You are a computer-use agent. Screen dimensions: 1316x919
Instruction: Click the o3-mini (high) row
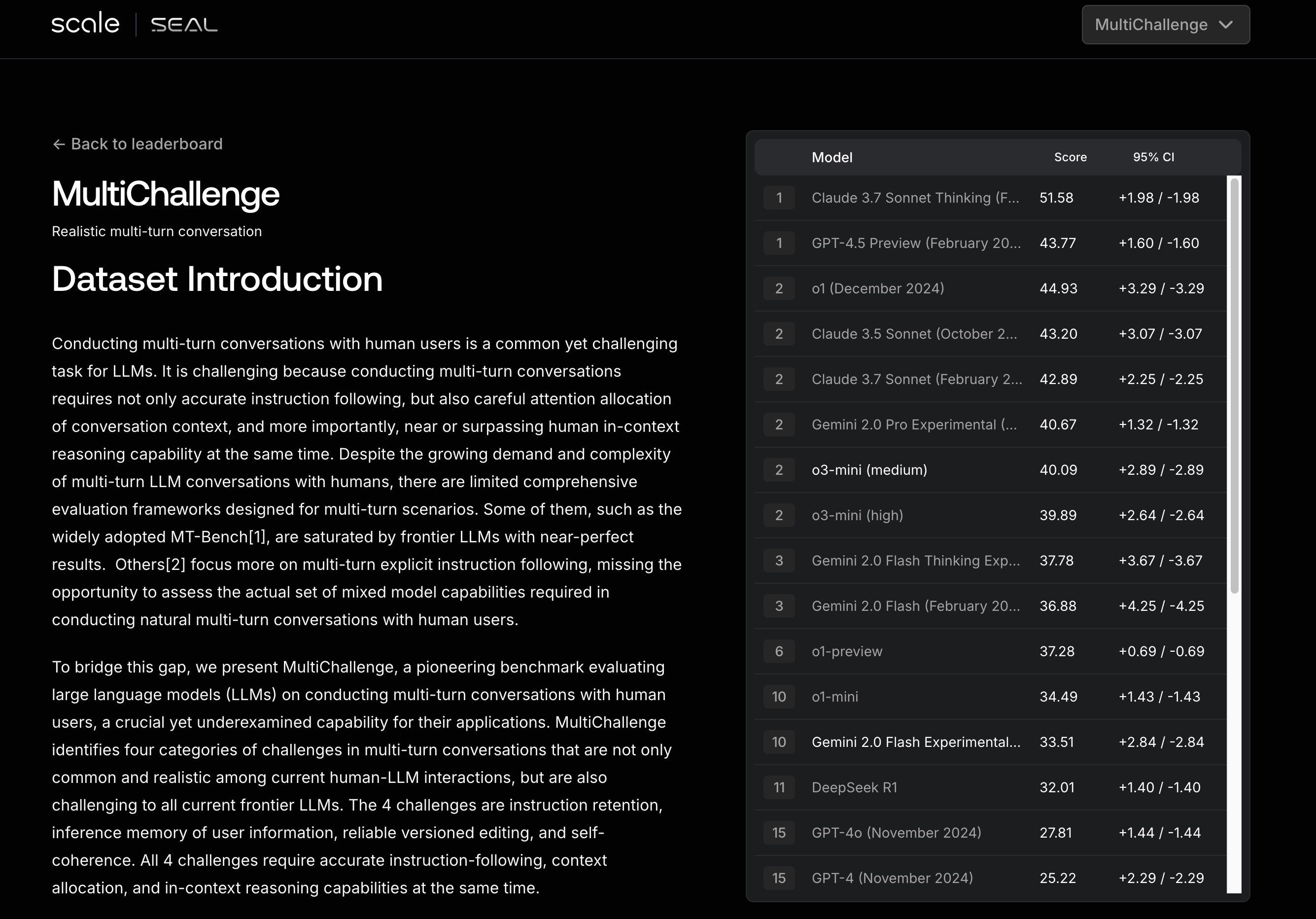(x=857, y=515)
